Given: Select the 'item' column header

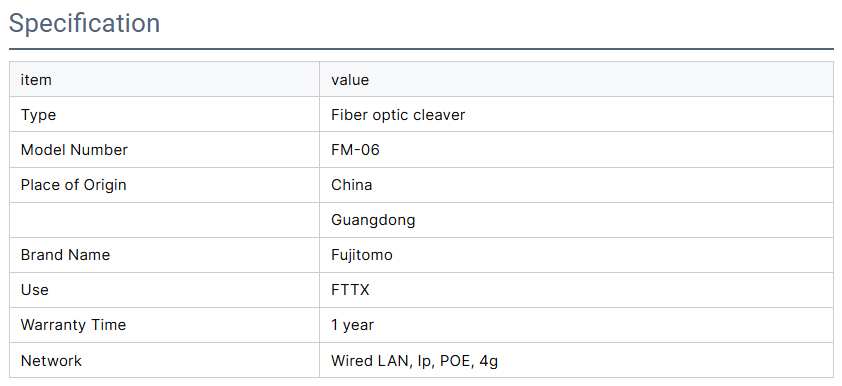Looking at the screenshot, I should (x=36, y=80).
